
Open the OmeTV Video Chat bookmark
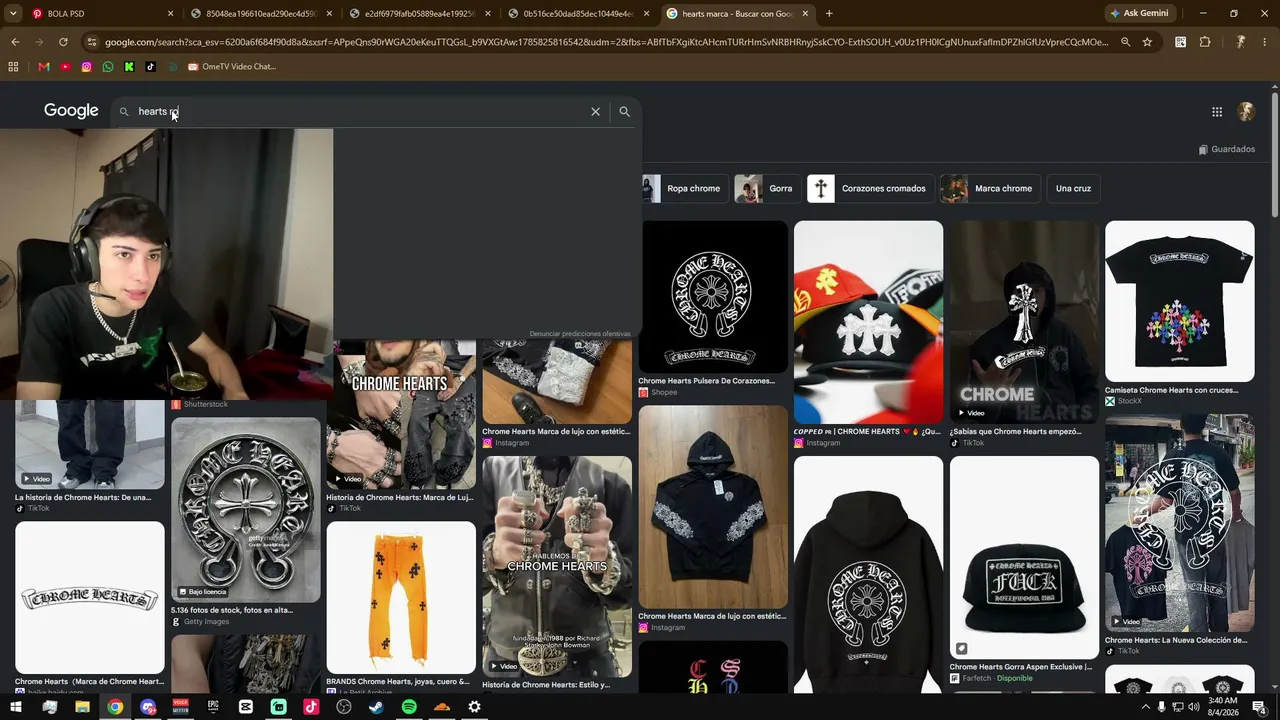click(x=232, y=67)
